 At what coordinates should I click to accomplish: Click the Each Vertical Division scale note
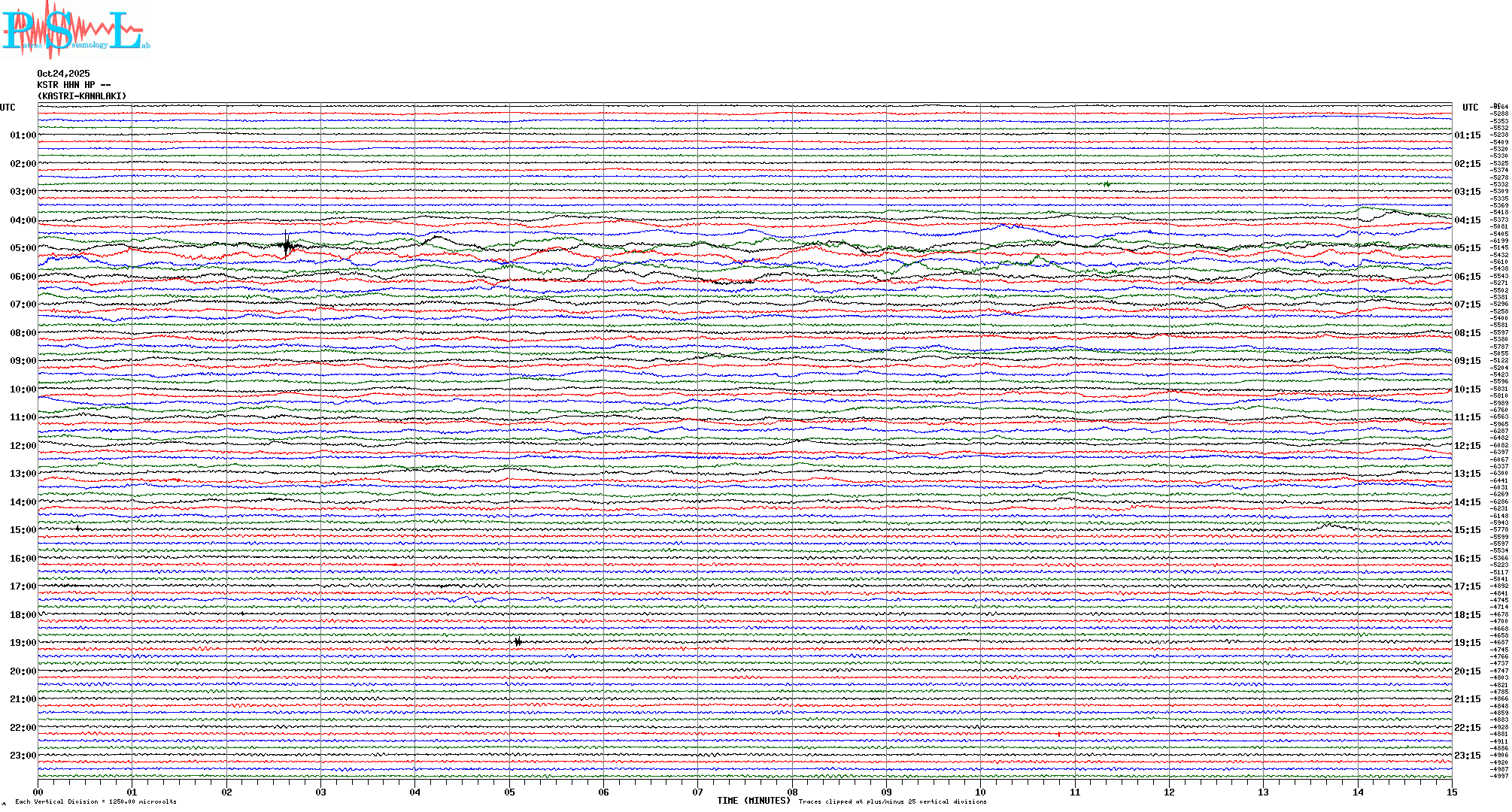pyautogui.click(x=96, y=801)
